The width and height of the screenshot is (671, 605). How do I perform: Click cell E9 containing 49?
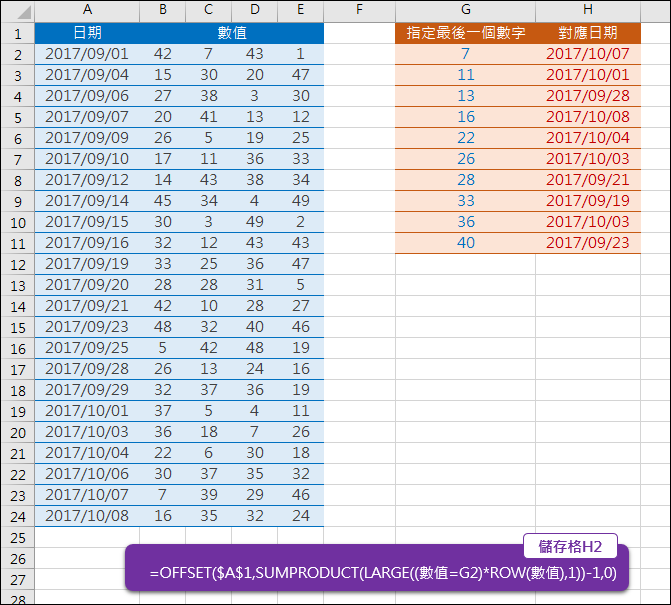(300, 201)
